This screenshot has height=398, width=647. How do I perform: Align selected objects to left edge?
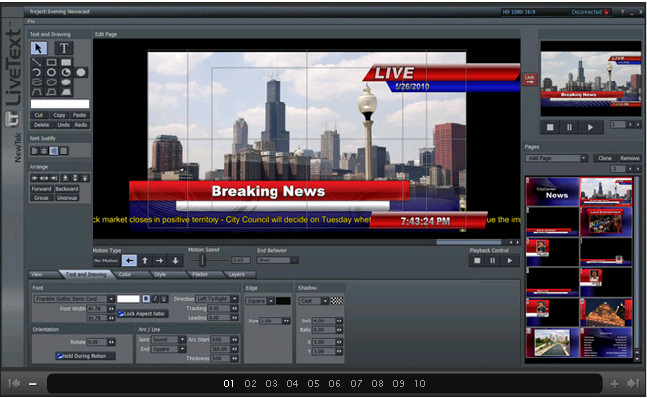click(x=35, y=178)
